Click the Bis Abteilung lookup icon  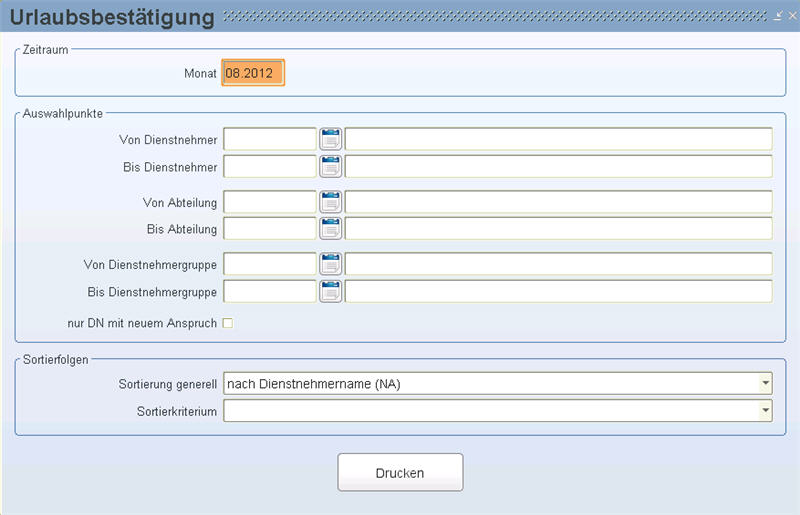(x=330, y=229)
